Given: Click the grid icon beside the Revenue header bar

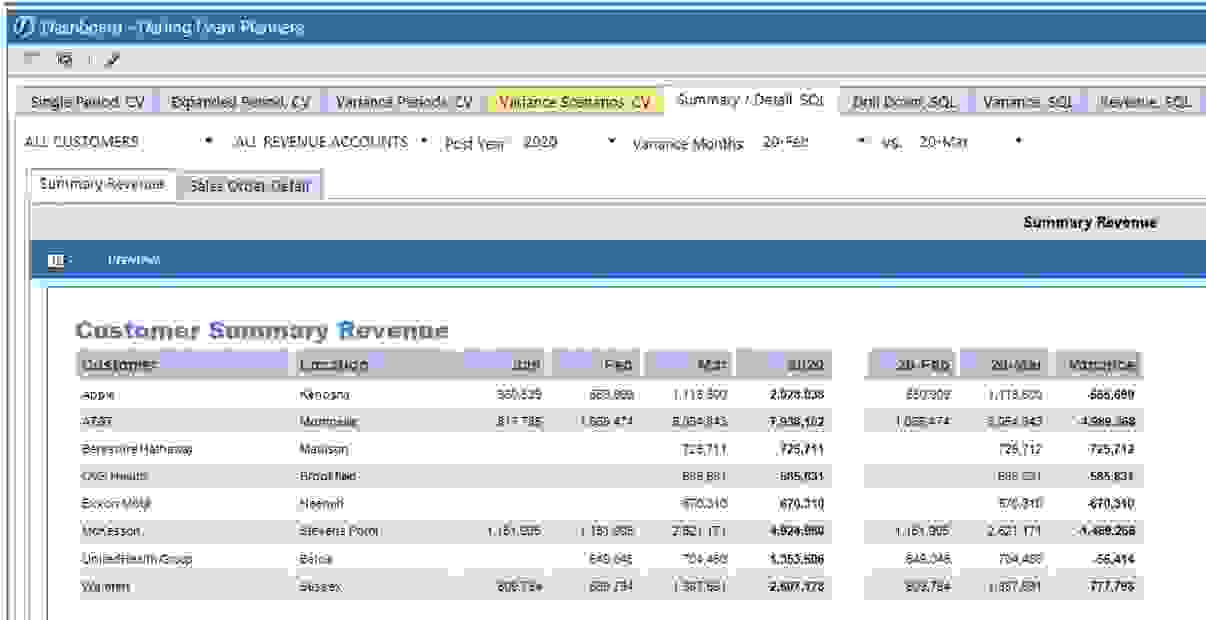Looking at the screenshot, I should coord(55,259).
